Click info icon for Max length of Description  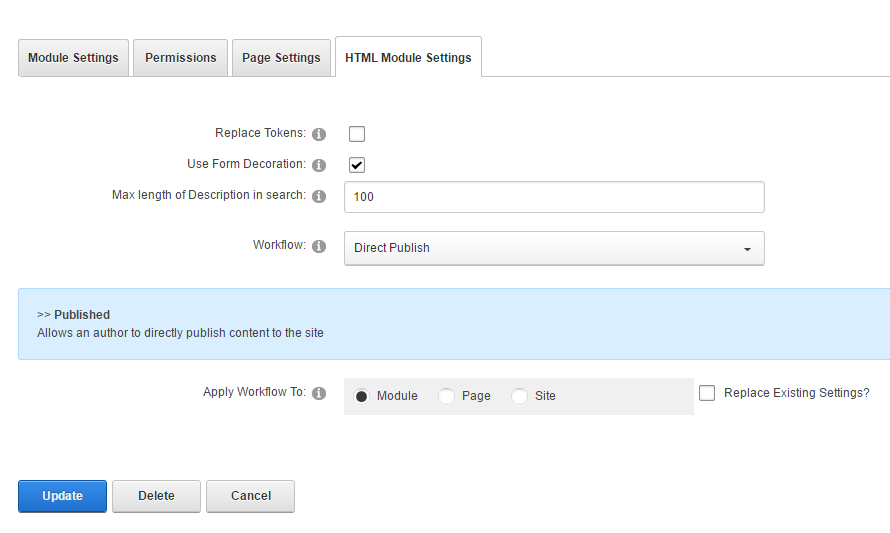(x=319, y=196)
